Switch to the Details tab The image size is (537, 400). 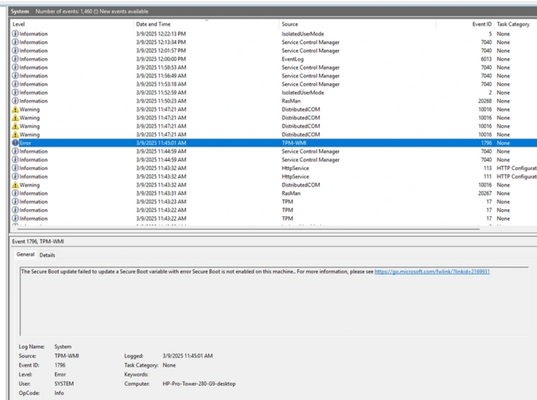47,255
